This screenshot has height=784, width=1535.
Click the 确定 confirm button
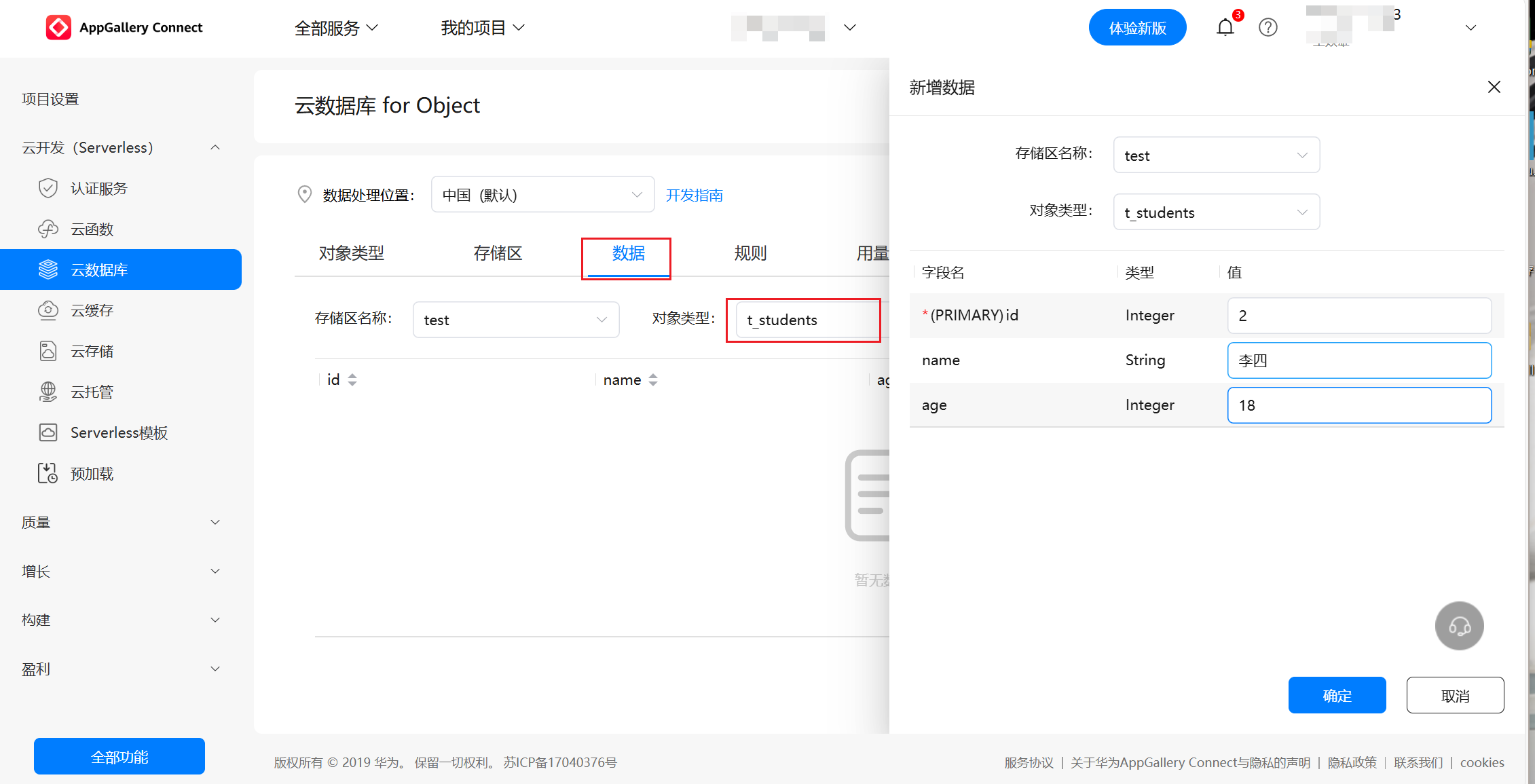click(x=1336, y=695)
